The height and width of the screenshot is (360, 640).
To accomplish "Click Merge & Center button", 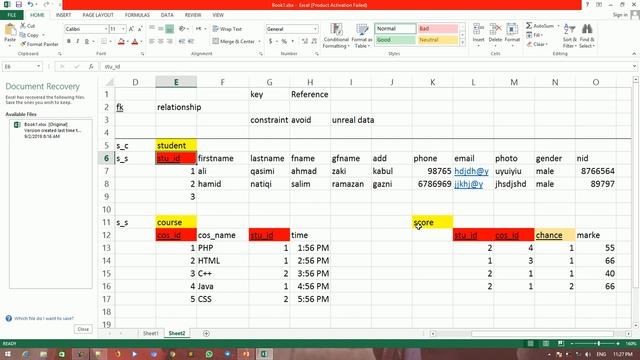I will [x=233, y=41].
